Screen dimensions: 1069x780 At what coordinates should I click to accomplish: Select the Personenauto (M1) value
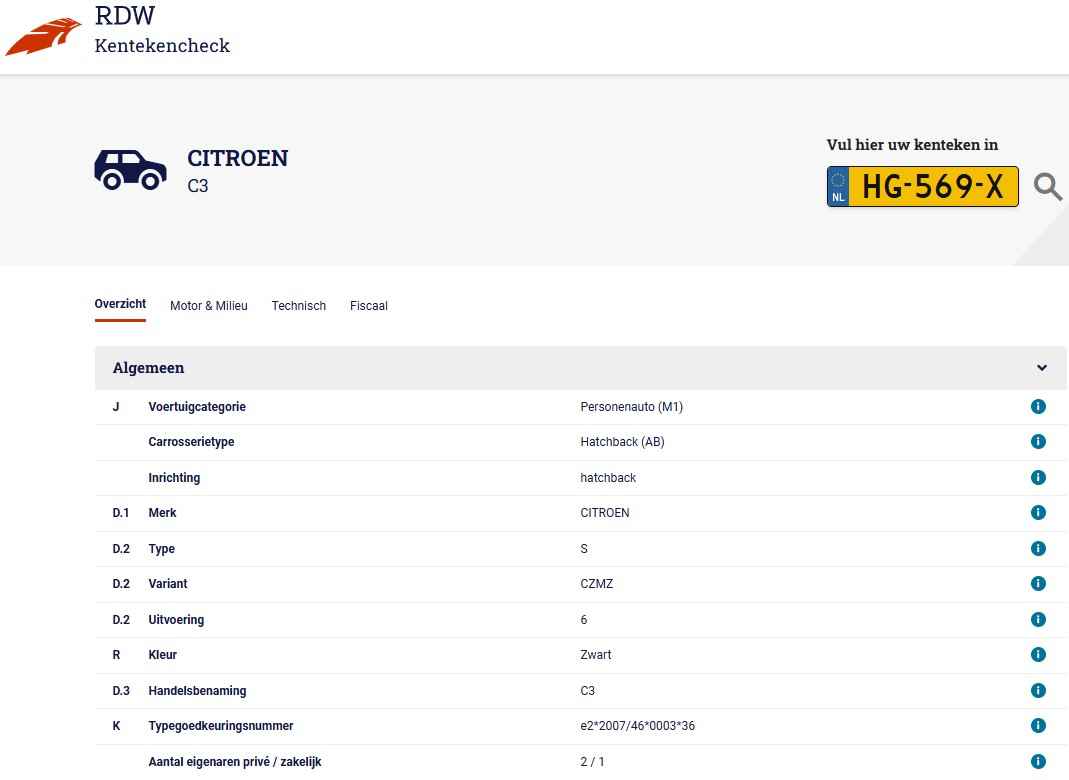click(x=631, y=407)
